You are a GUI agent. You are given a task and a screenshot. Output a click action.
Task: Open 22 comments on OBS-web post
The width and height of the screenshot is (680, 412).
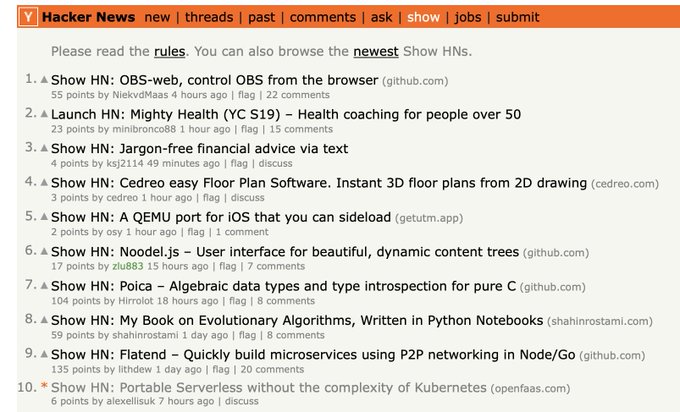[298, 95]
